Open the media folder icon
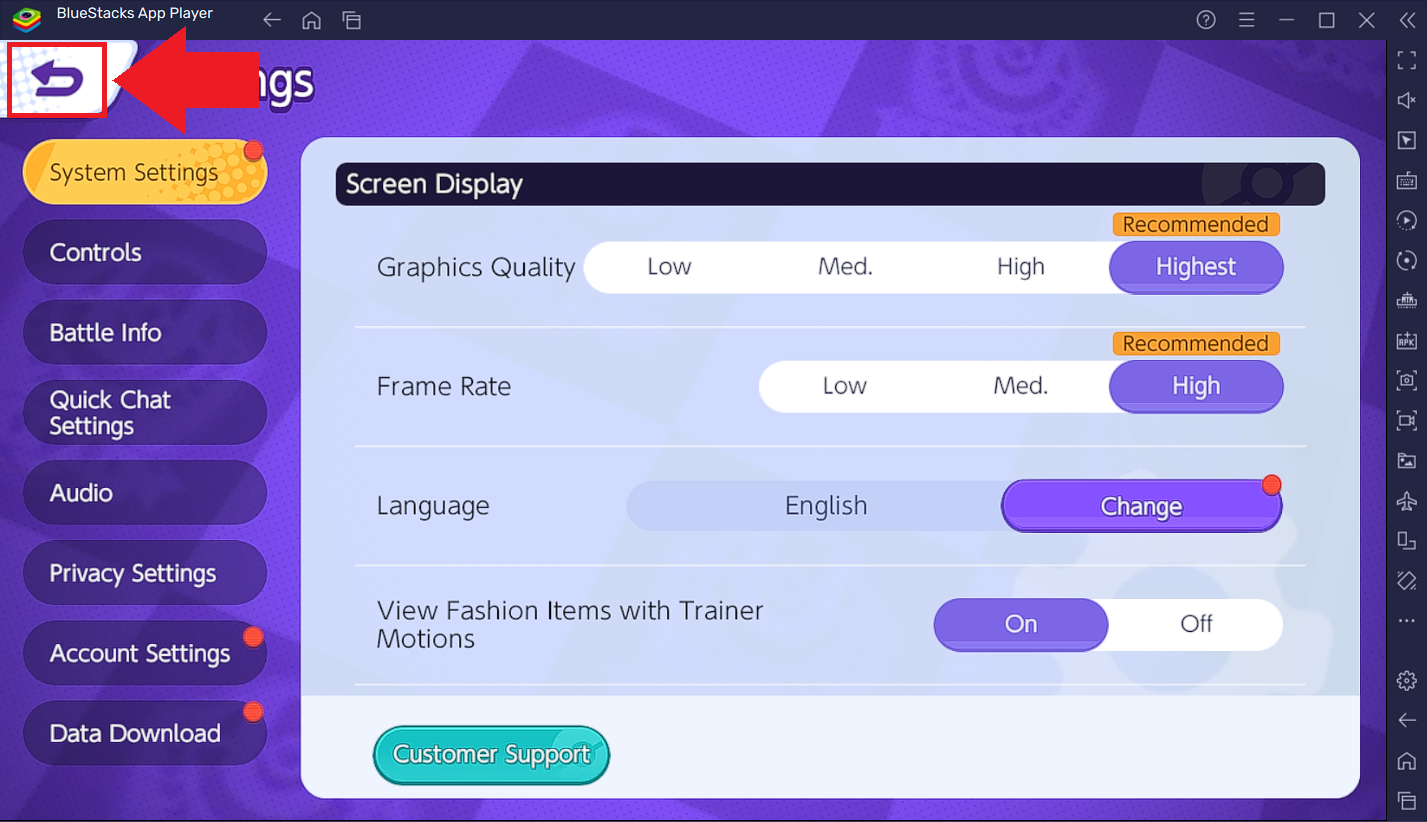Image resolution: width=1427 pixels, height=822 pixels. click(1407, 460)
